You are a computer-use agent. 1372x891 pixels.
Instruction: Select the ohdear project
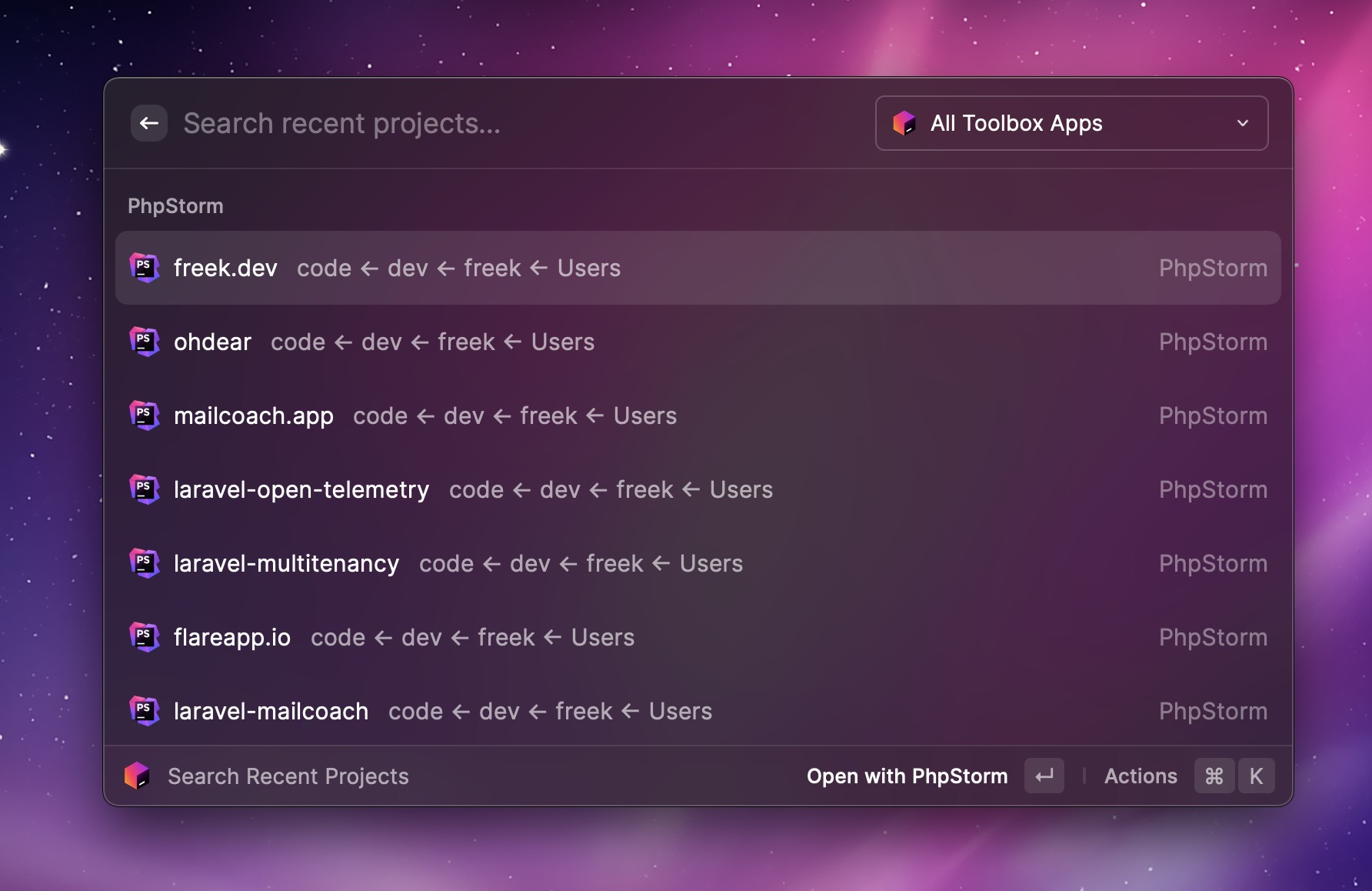click(698, 342)
